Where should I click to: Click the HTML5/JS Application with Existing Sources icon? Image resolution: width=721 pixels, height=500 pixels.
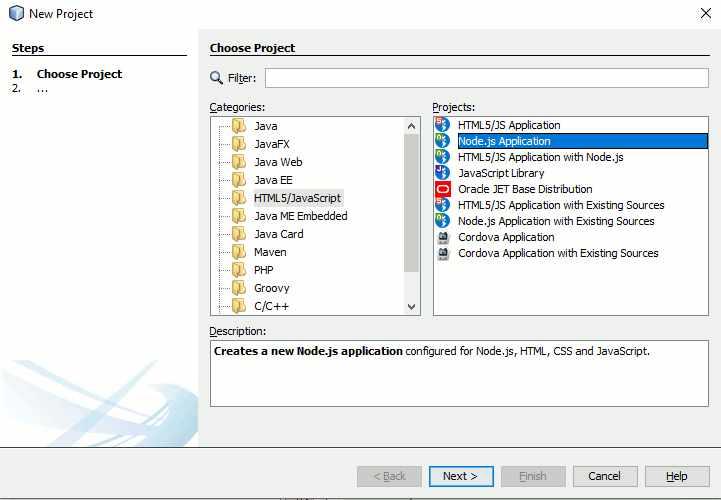coord(442,205)
